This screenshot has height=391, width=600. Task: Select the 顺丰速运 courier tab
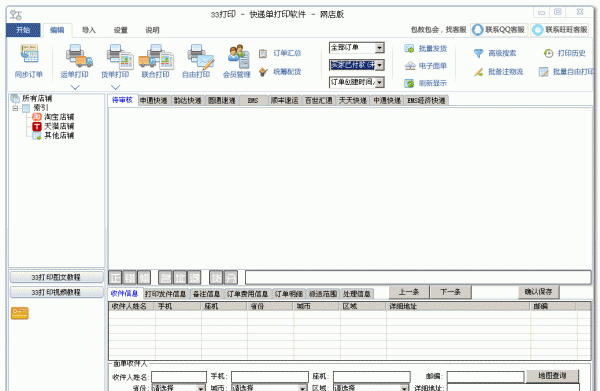tap(284, 100)
